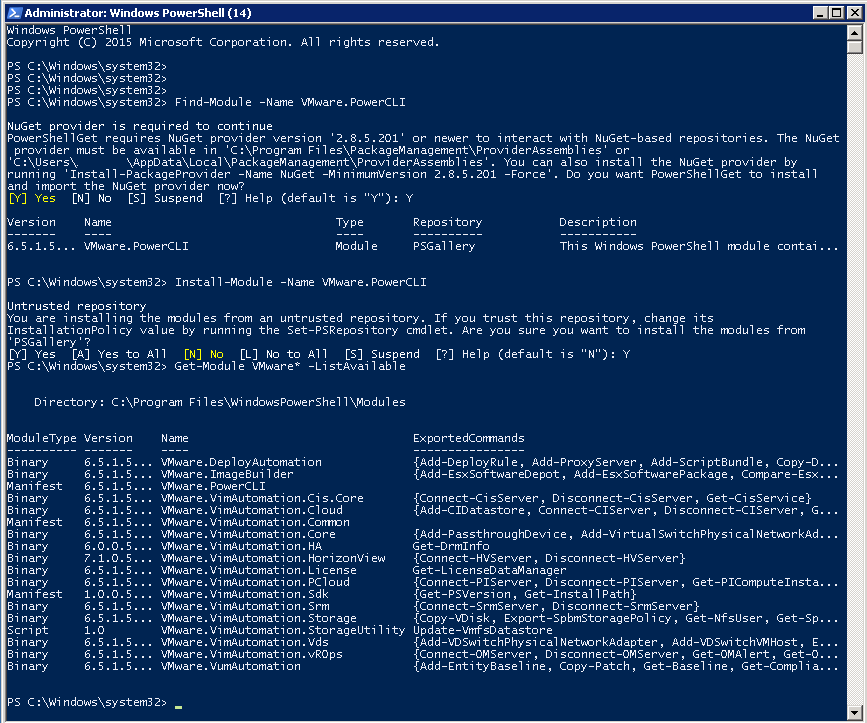Image resolution: width=867 pixels, height=723 pixels.
Task: Click the 'PSGallery' repository value in Find-Module table
Action: [x=444, y=246]
